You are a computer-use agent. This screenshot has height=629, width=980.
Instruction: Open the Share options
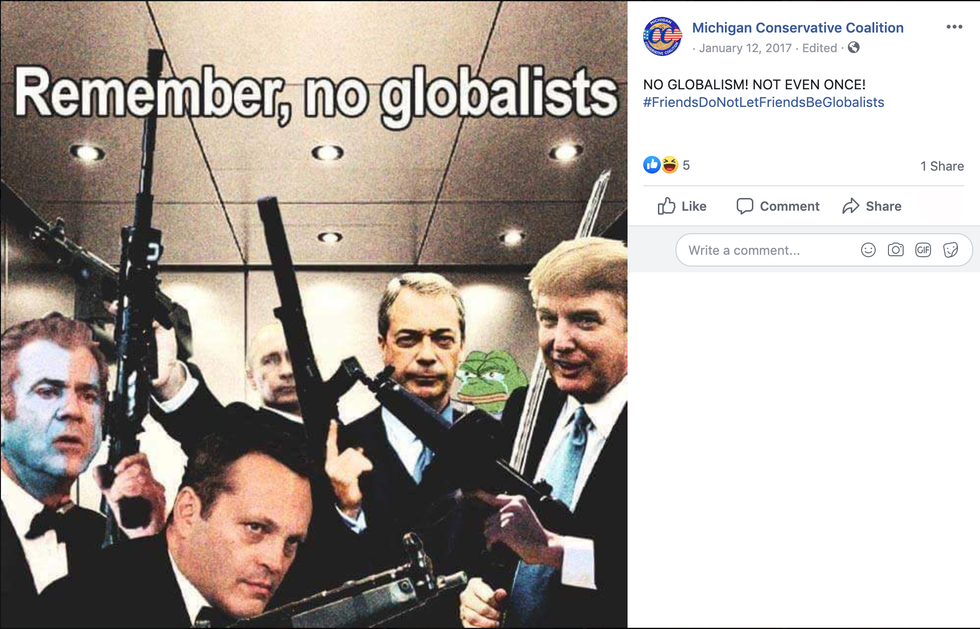[872, 206]
